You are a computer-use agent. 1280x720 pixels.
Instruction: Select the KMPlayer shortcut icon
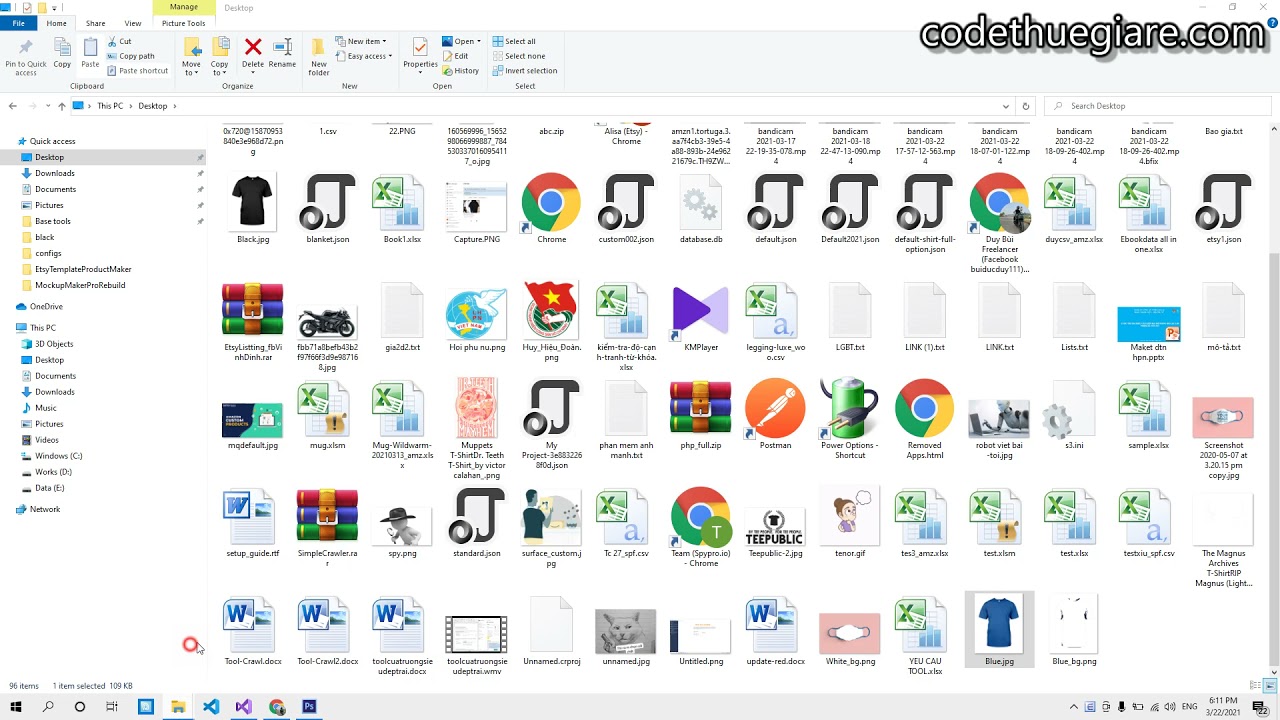(x=701, y=311)
